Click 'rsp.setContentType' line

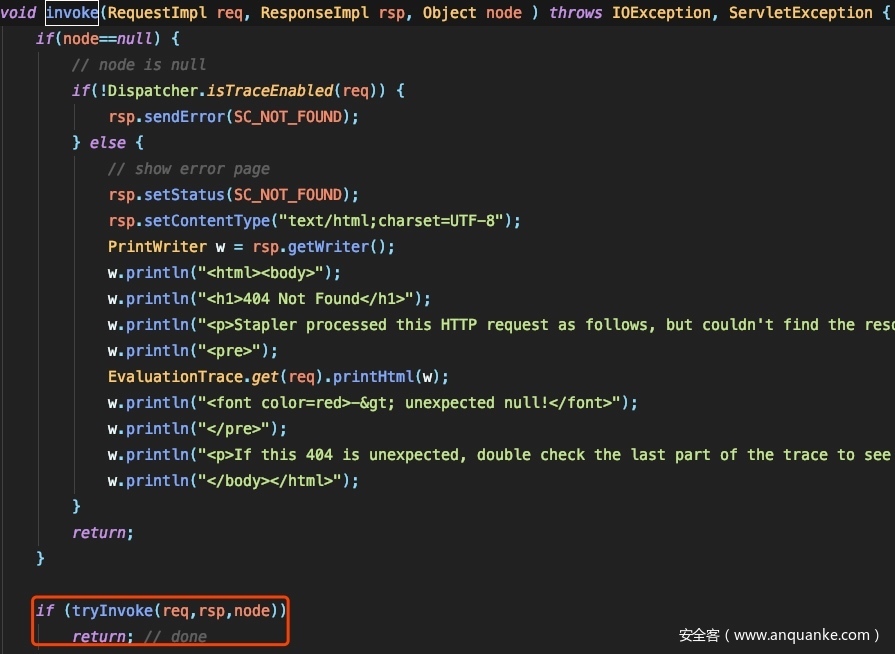[x=315, y=221]
